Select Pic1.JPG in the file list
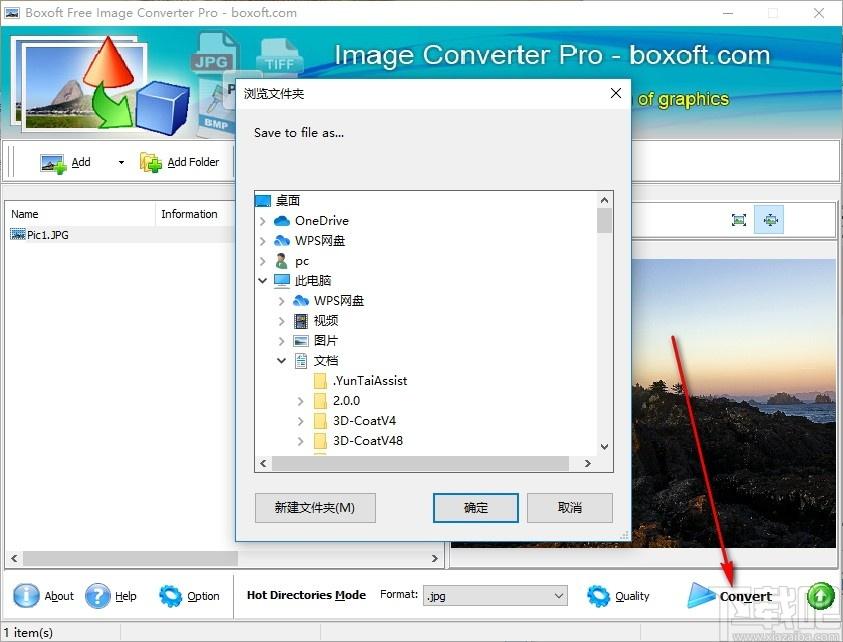 click(x=47, y=235)
